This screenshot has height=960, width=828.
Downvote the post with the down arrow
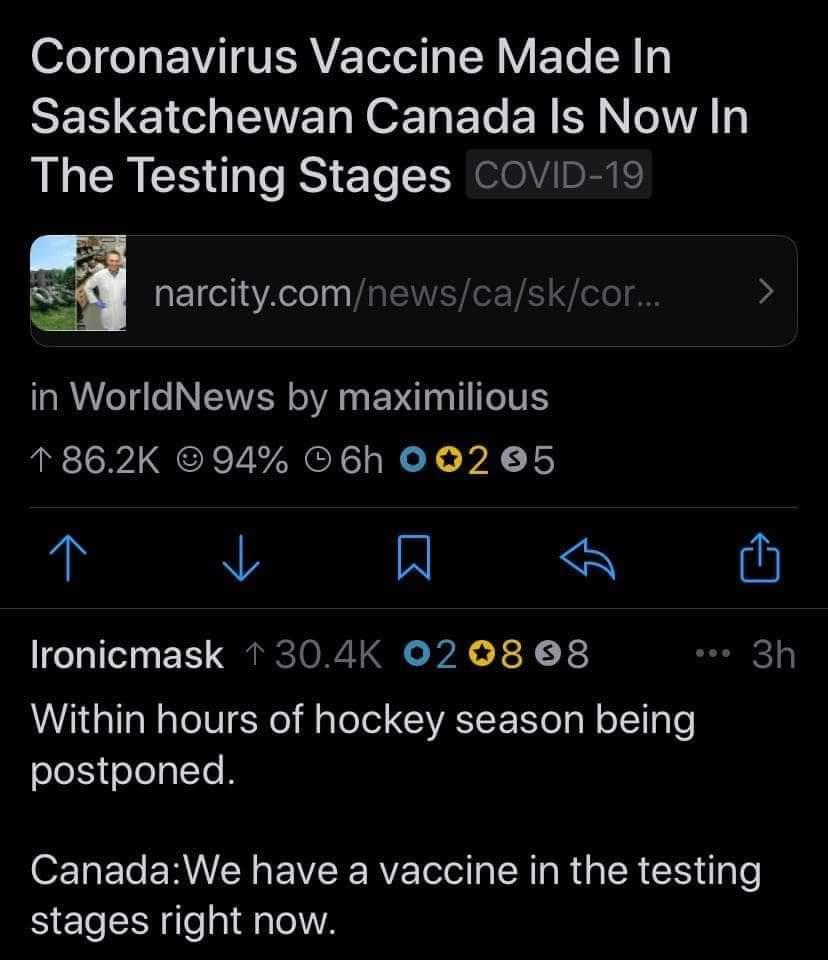[x=239, y=559]
